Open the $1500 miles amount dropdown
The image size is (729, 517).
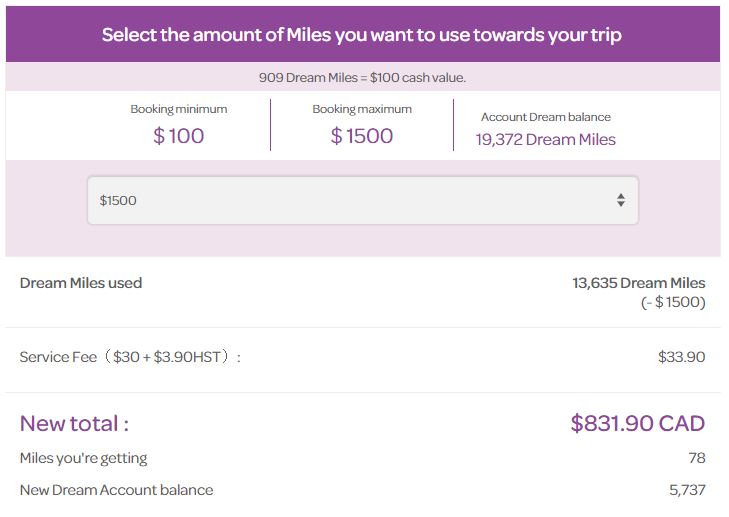pyautogui.click(x=361, y=200)
